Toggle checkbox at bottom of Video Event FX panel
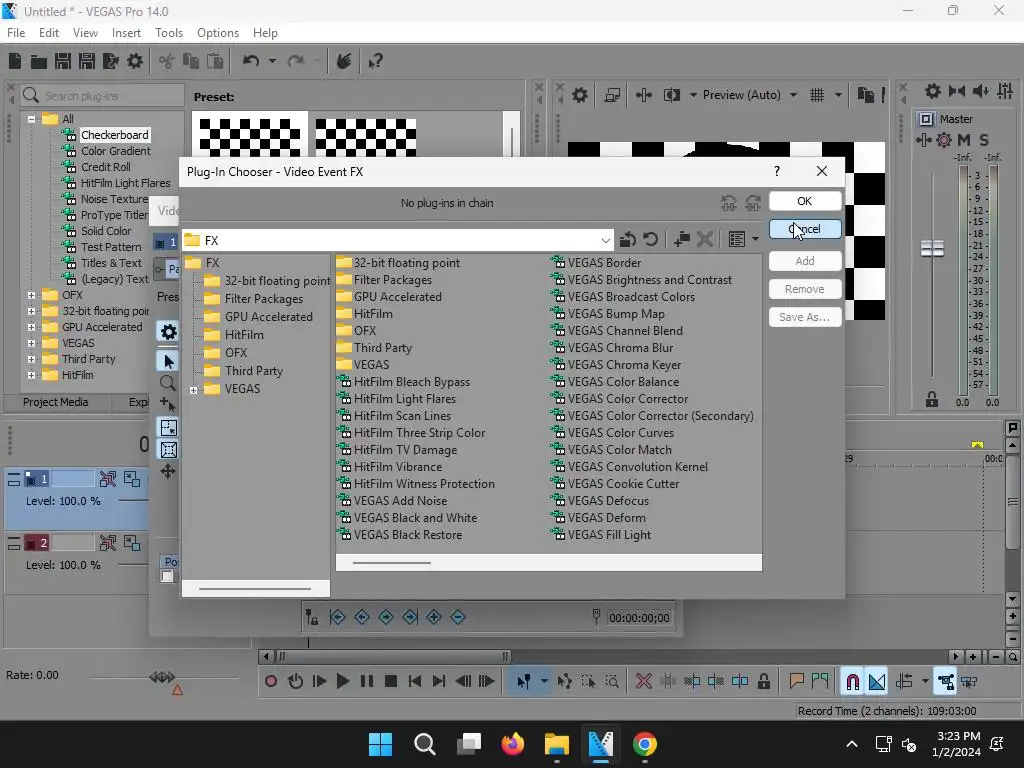The height and width of the screenshot is (768, 1024). click(167, 576)
